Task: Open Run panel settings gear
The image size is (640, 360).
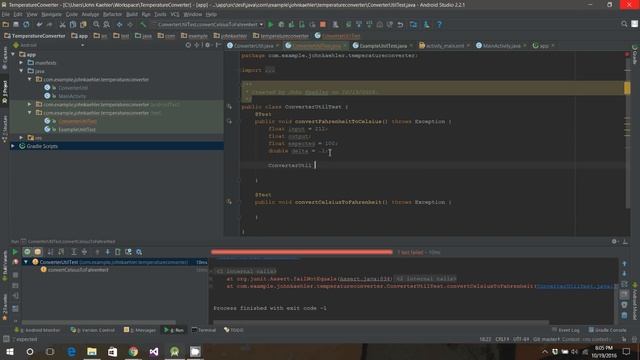Action: (x=614, y=242)
